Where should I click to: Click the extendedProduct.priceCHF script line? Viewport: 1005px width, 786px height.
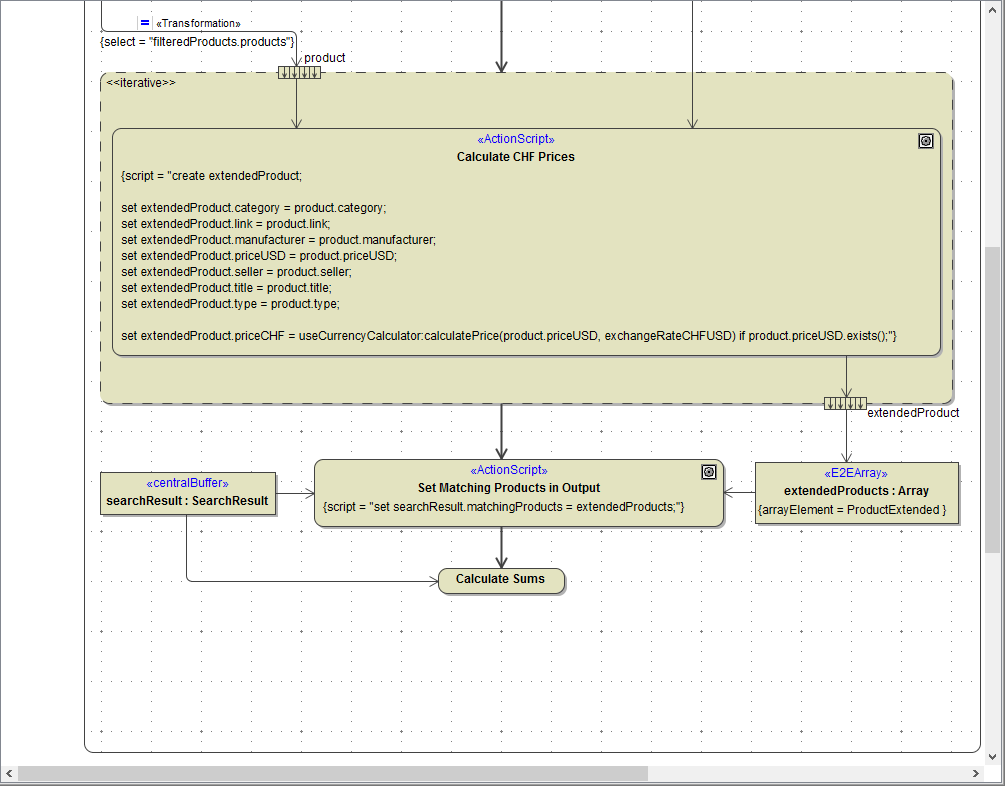point(508,336)
